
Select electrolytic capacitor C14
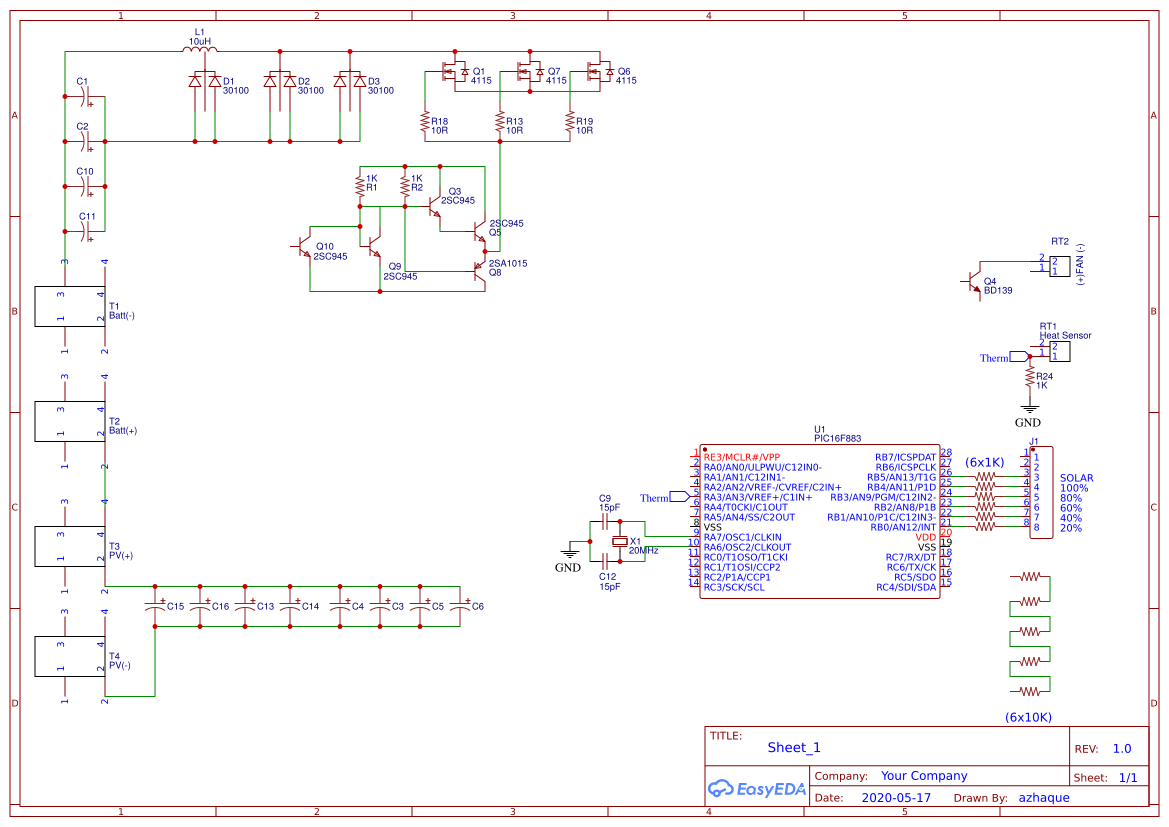point(290,606)
